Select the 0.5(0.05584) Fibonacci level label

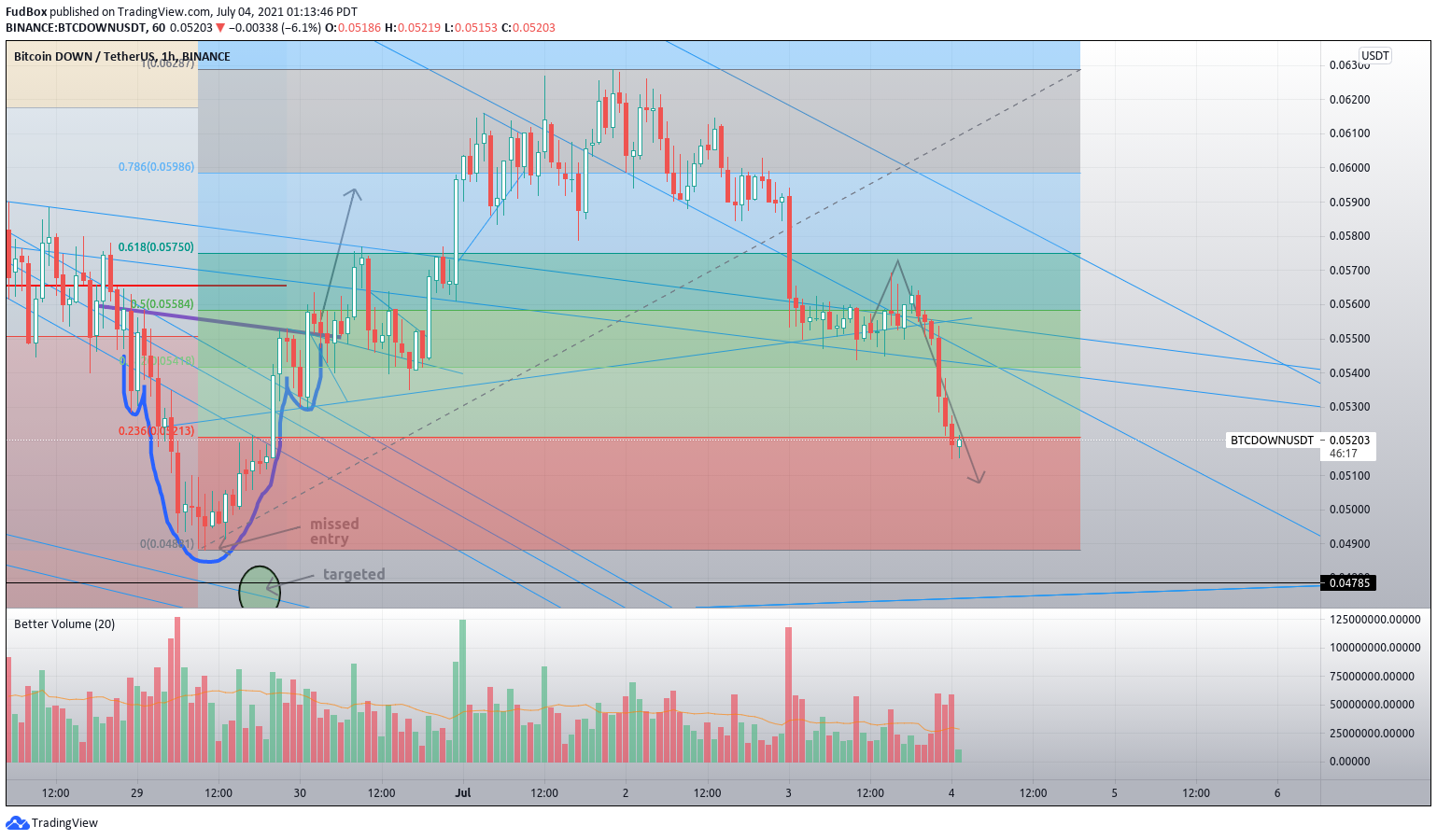[x=162, y=304]
